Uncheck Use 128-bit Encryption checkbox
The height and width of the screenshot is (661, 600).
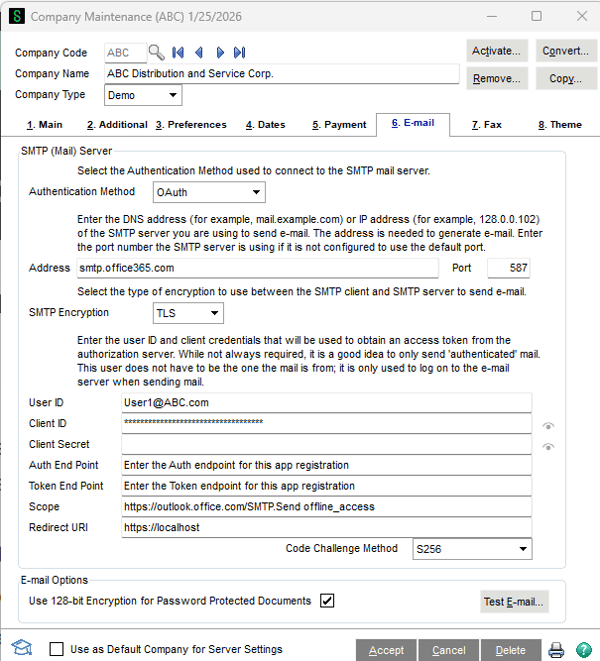pyautogui.click(x=327, y=600)
